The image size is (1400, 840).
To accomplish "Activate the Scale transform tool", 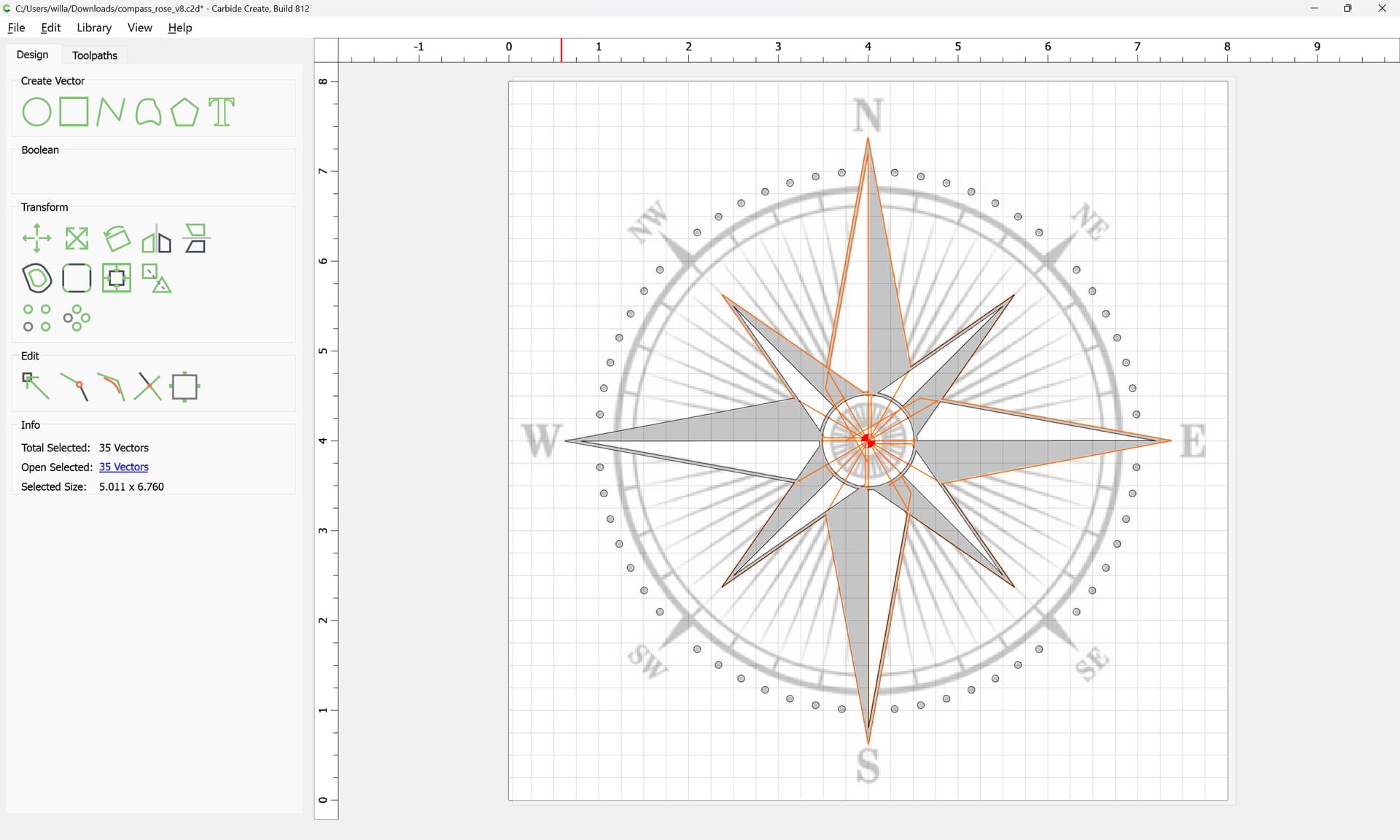I will coord(77,238).
